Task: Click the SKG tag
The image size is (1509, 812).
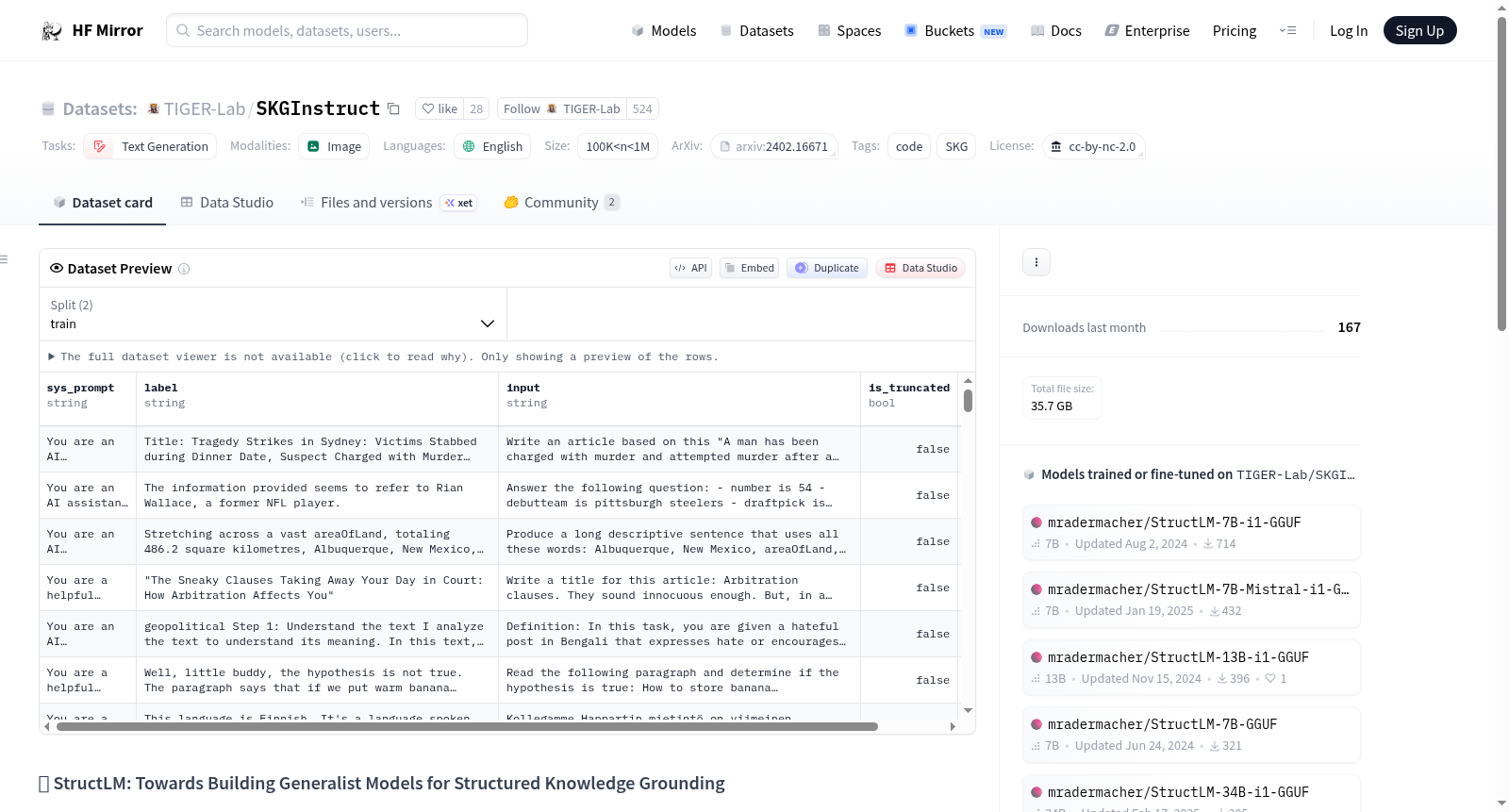Action: 956,146
